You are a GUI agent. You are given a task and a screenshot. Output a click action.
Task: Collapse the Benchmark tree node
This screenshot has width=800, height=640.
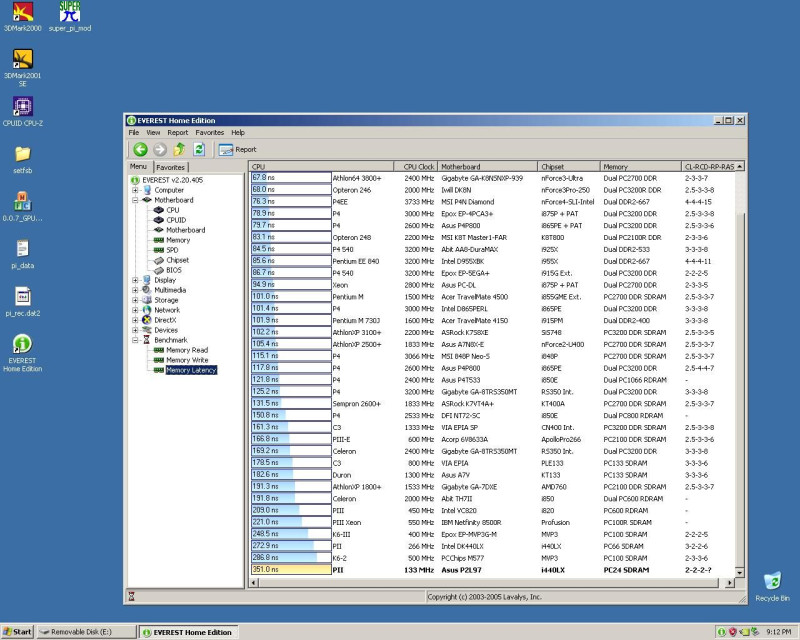click(x=135, y=340)
